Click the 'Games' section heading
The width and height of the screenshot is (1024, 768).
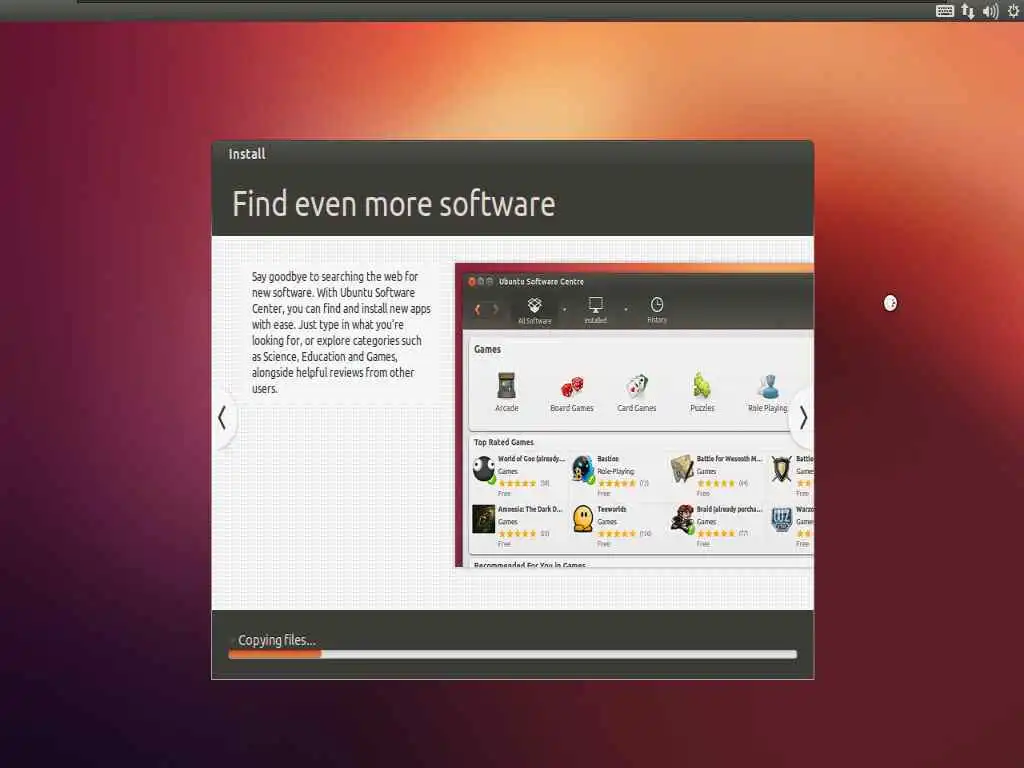[x=487, y=349]
